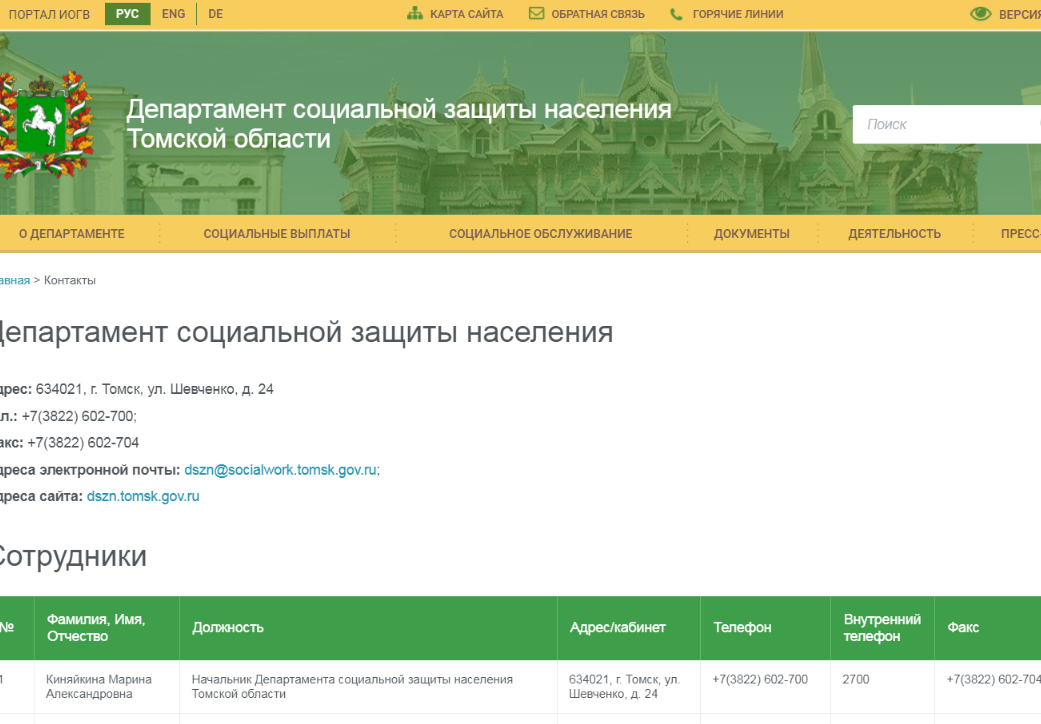Open О департаменте menu
This screenshot has width=1041, height=724.
pos(72,234)
